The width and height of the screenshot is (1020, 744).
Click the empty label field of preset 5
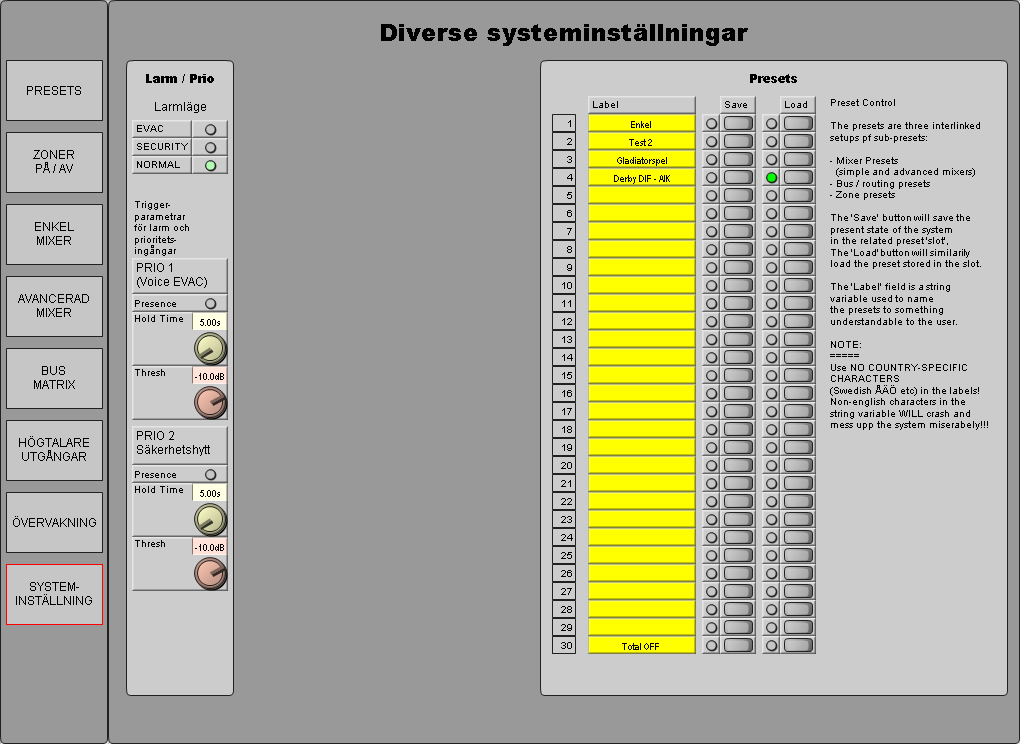coord(641,196)
